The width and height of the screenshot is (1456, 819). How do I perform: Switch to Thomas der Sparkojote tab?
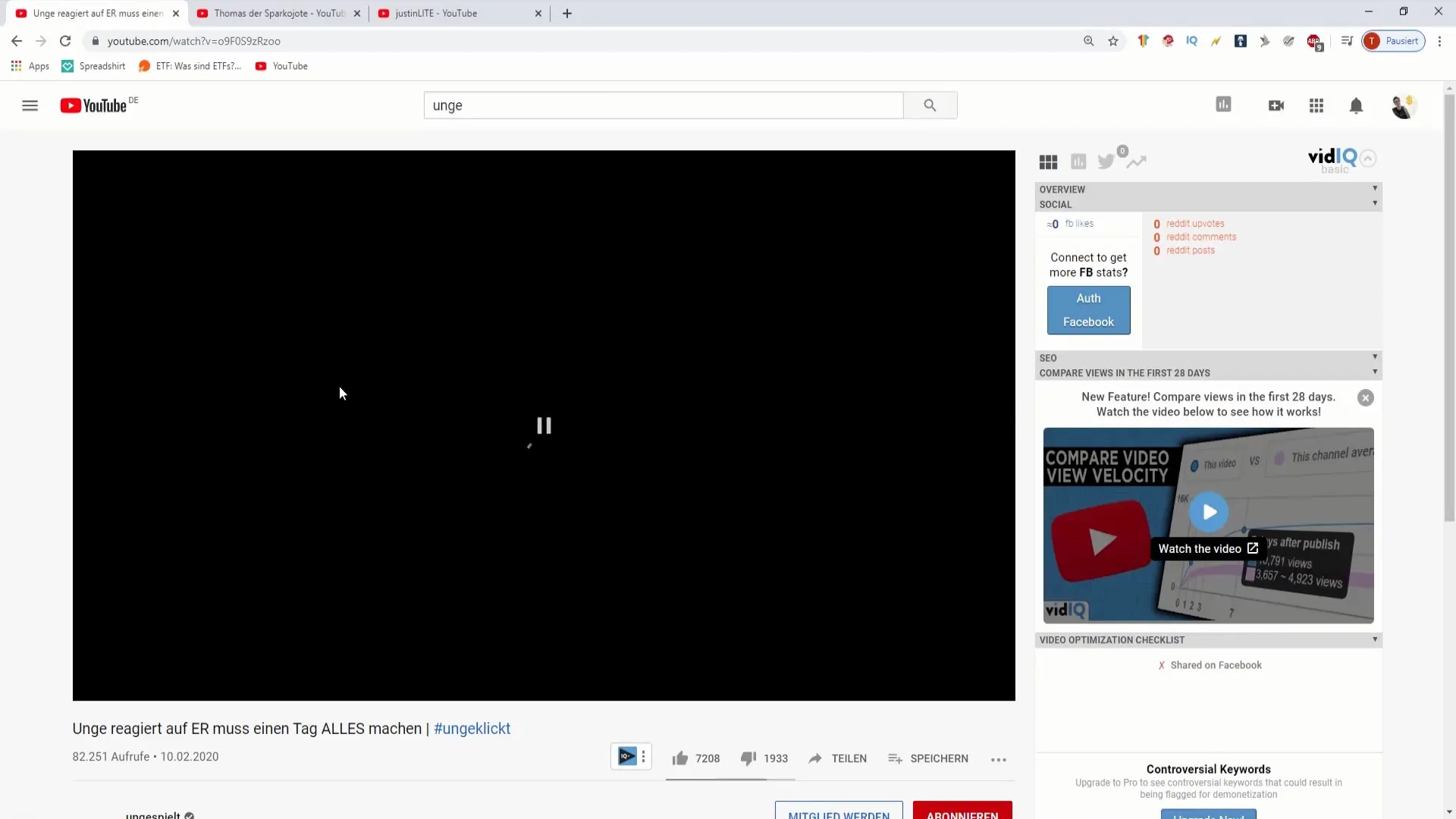[x=278, y=13]
